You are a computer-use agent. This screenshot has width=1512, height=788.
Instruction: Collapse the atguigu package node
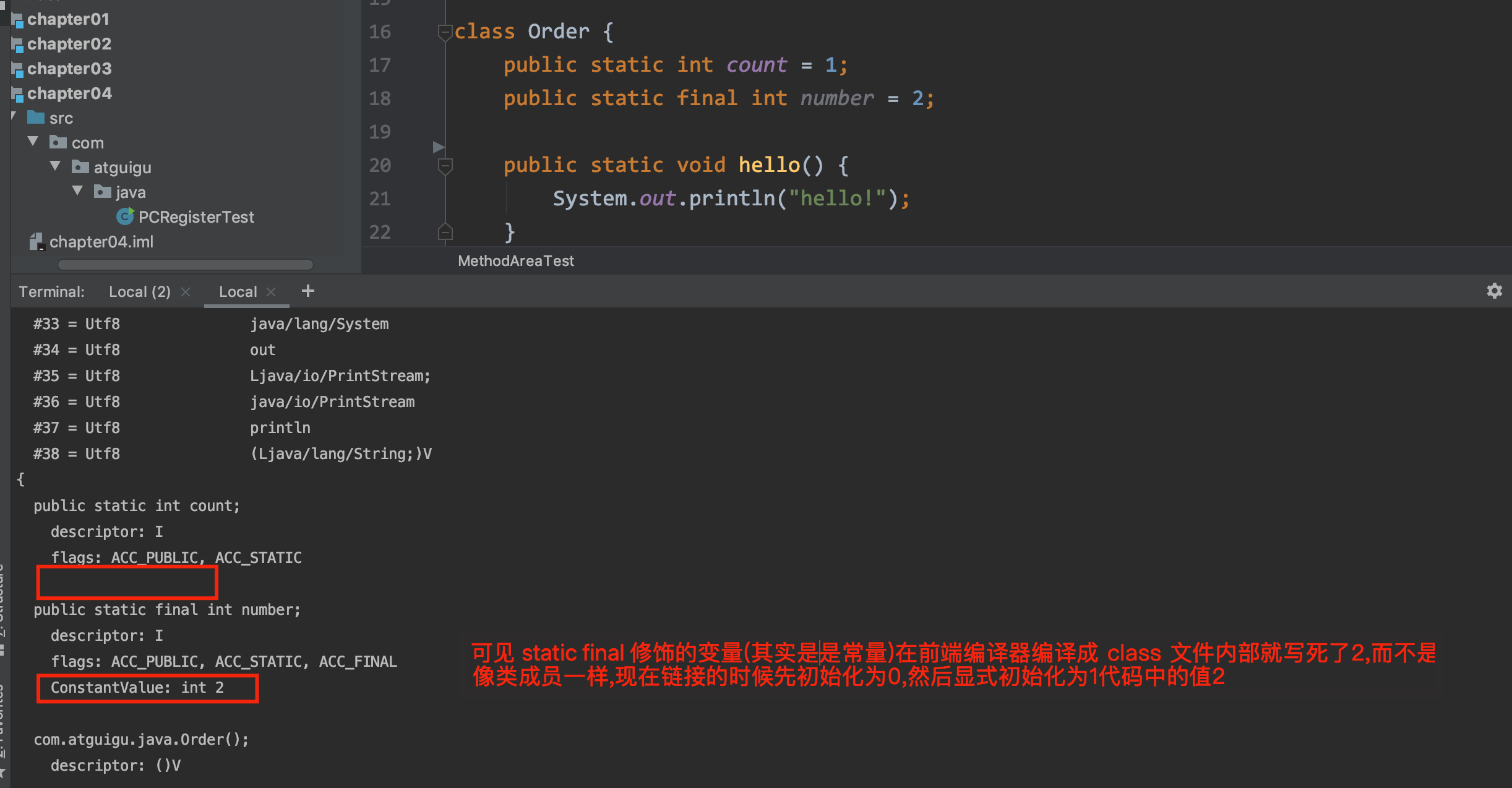(56, 166)
